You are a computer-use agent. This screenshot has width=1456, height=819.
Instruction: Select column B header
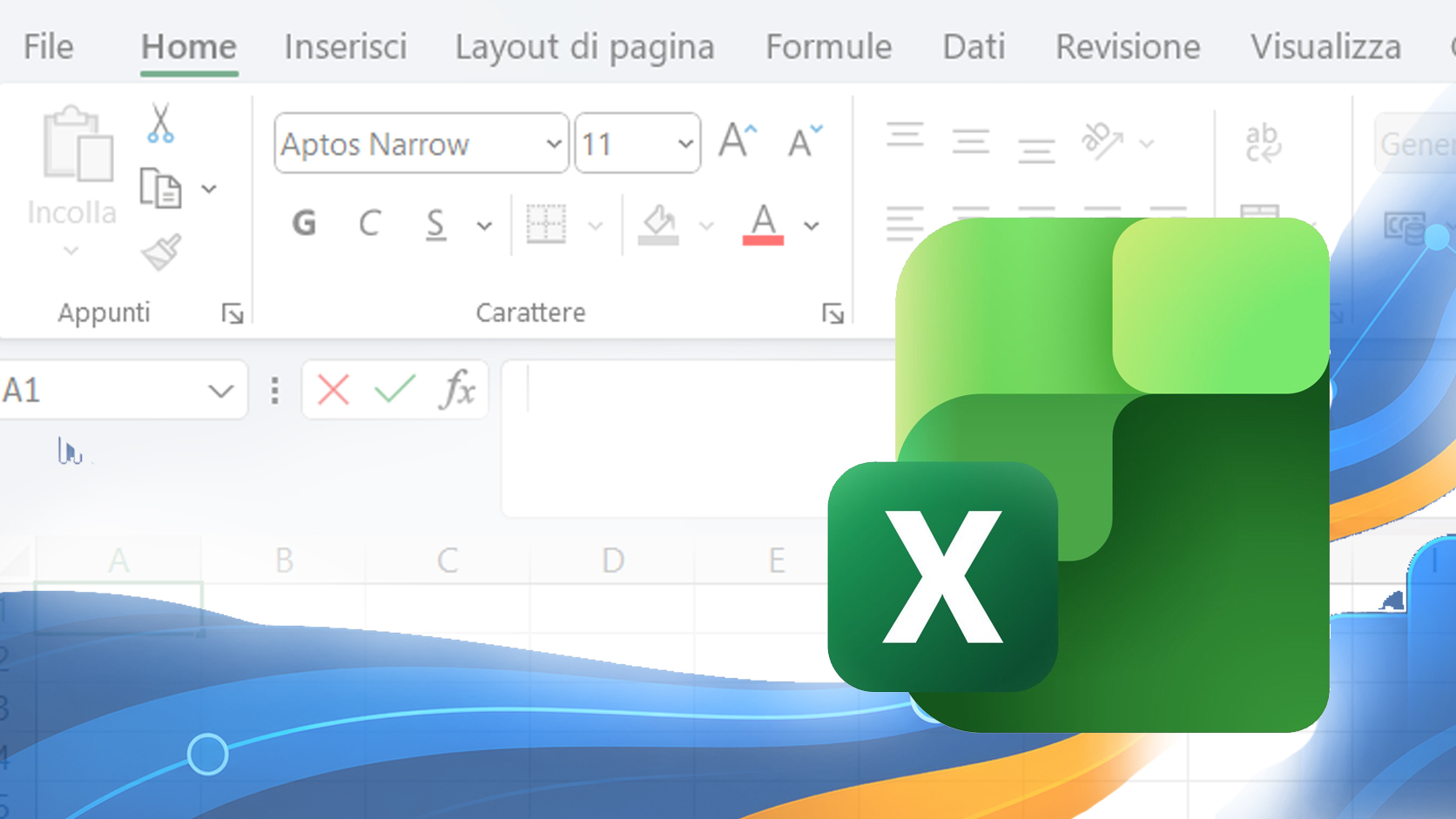pos(284,560)
